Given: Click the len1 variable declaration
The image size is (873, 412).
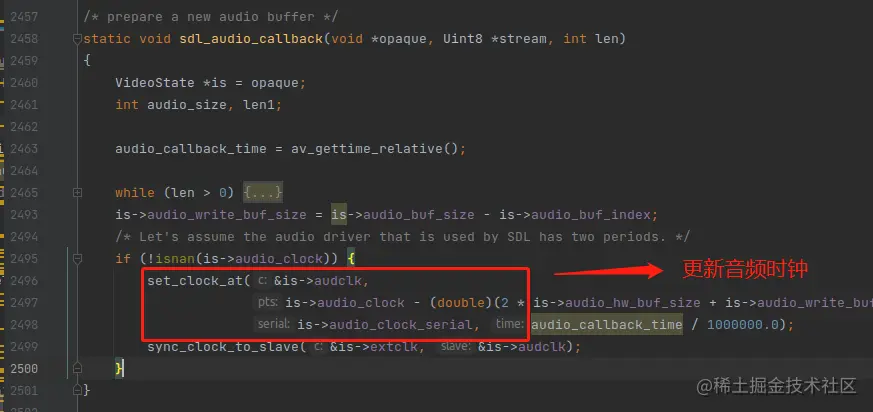Looking at the screenshot, I should coord(259,105).
